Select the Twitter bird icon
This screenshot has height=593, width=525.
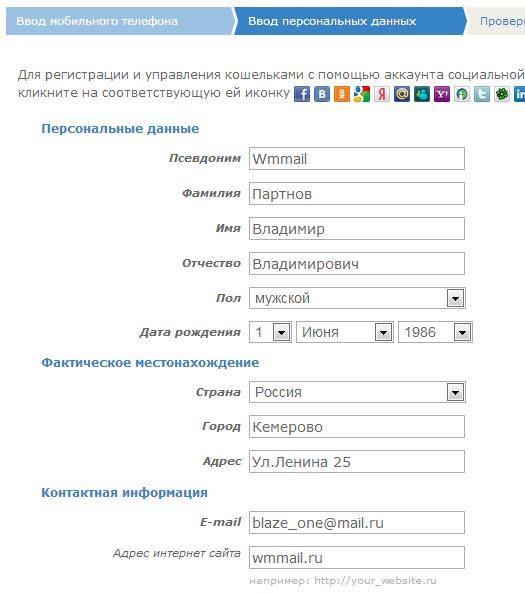click(482, 94)
